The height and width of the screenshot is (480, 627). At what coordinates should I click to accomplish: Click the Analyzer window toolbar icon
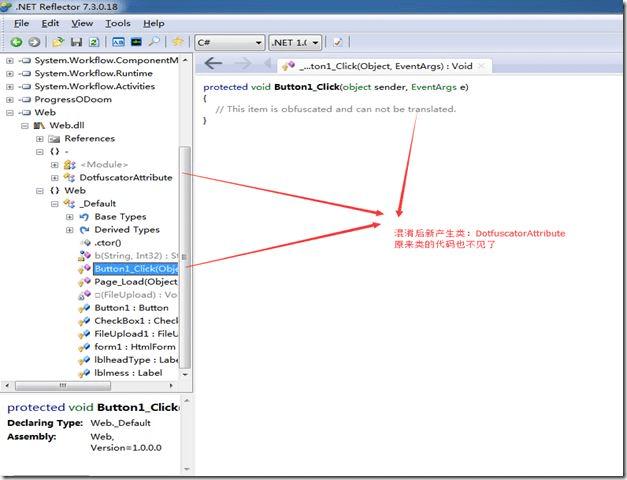point(118,42)
